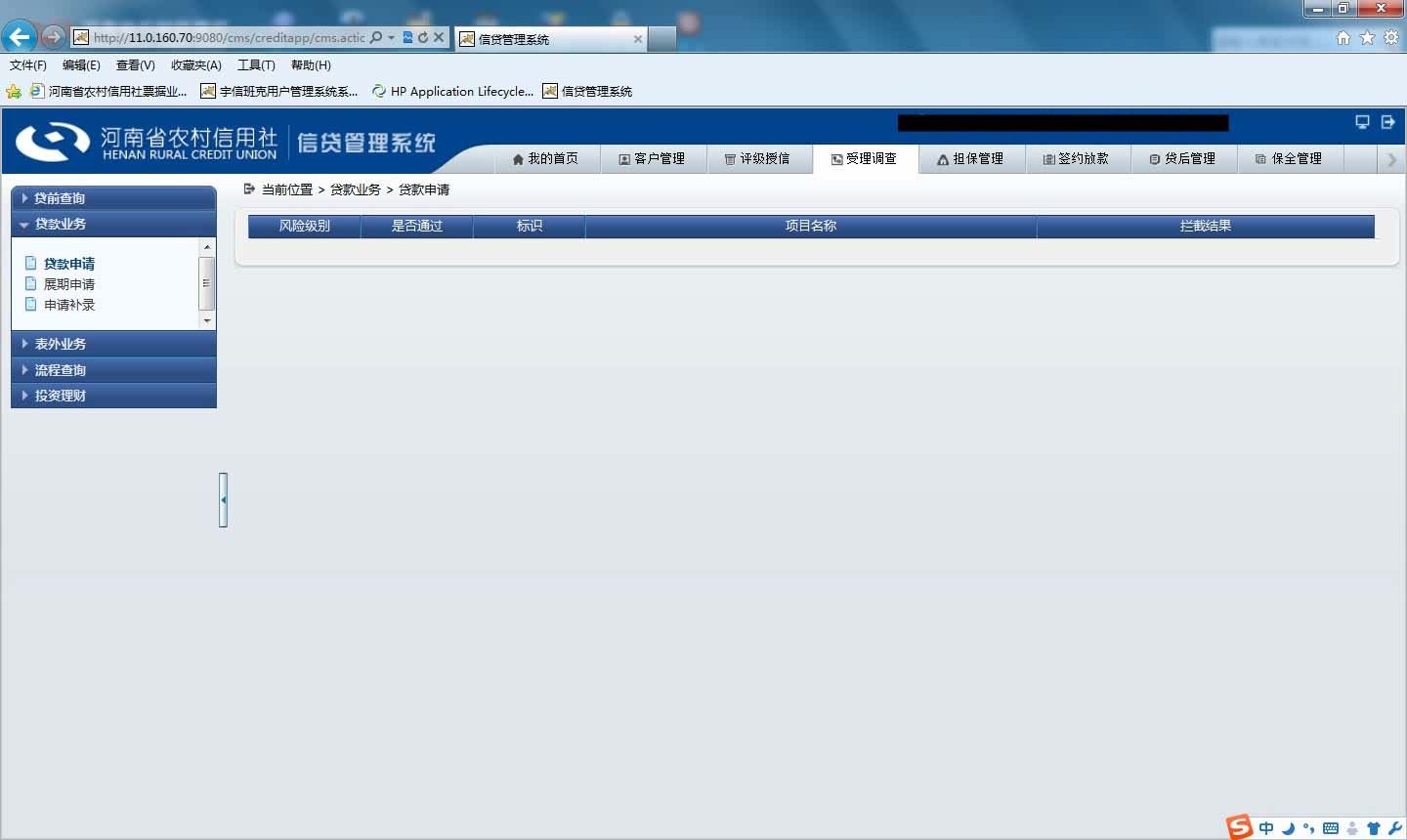Screen dimensions: 1407x840
Task: Open the address bar dropdown arrow
Action: click(x=391, y=37)
